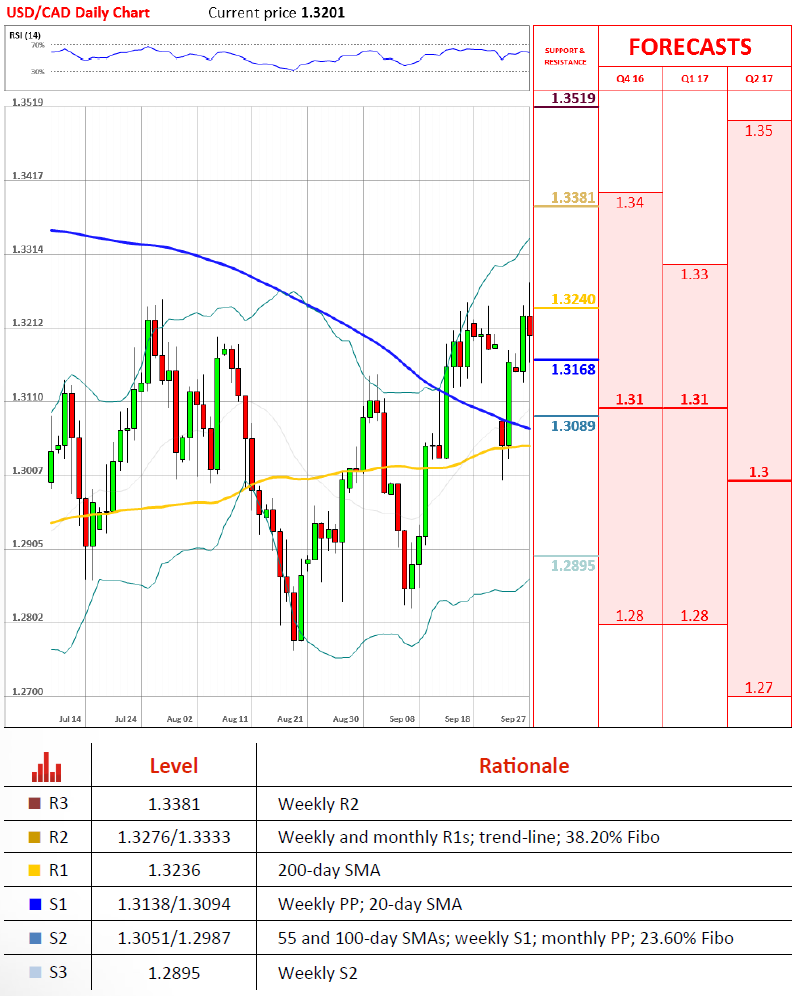Click the Weekly PP; 20-day SMA rationale
The height and width of the screenshot is (996, 803).
click(370, 905)
